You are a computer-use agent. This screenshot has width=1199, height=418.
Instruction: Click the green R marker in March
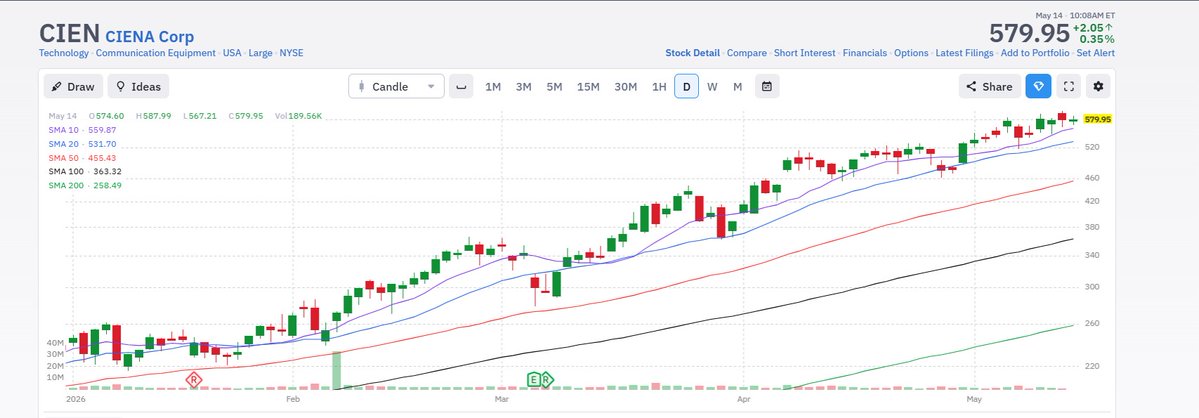(x=546, y=379)
